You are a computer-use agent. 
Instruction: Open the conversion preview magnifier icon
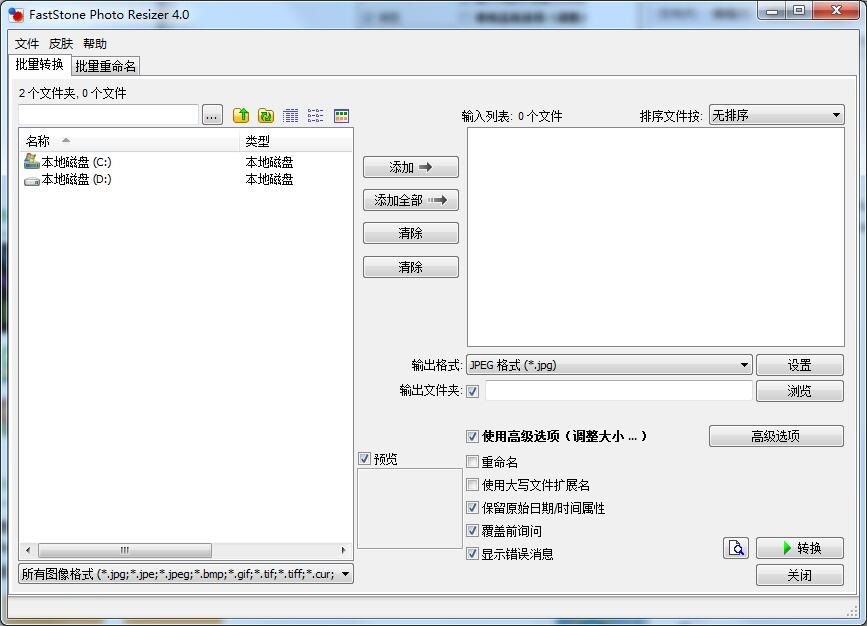coord(736,548)
